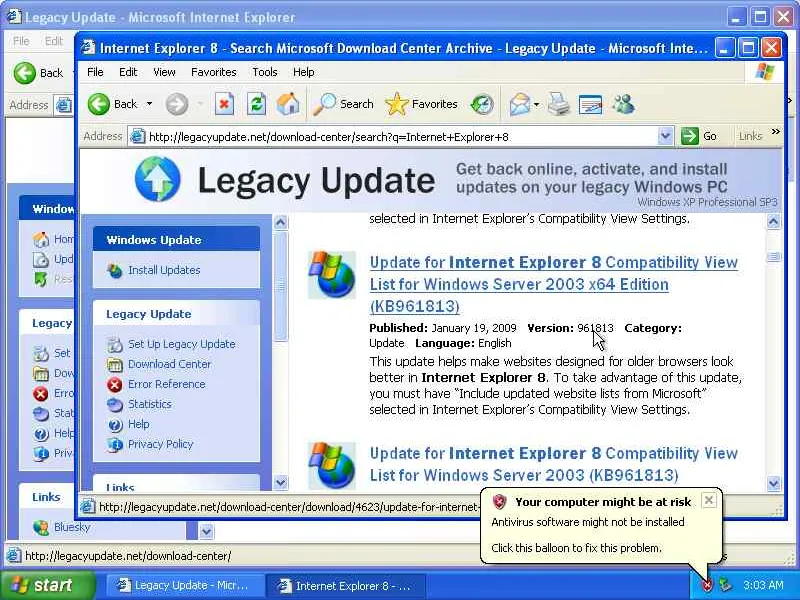The width and height of the screenshot is (800, 600).
Task: Click Error Reference red X icon
Action: coord(115,384)
